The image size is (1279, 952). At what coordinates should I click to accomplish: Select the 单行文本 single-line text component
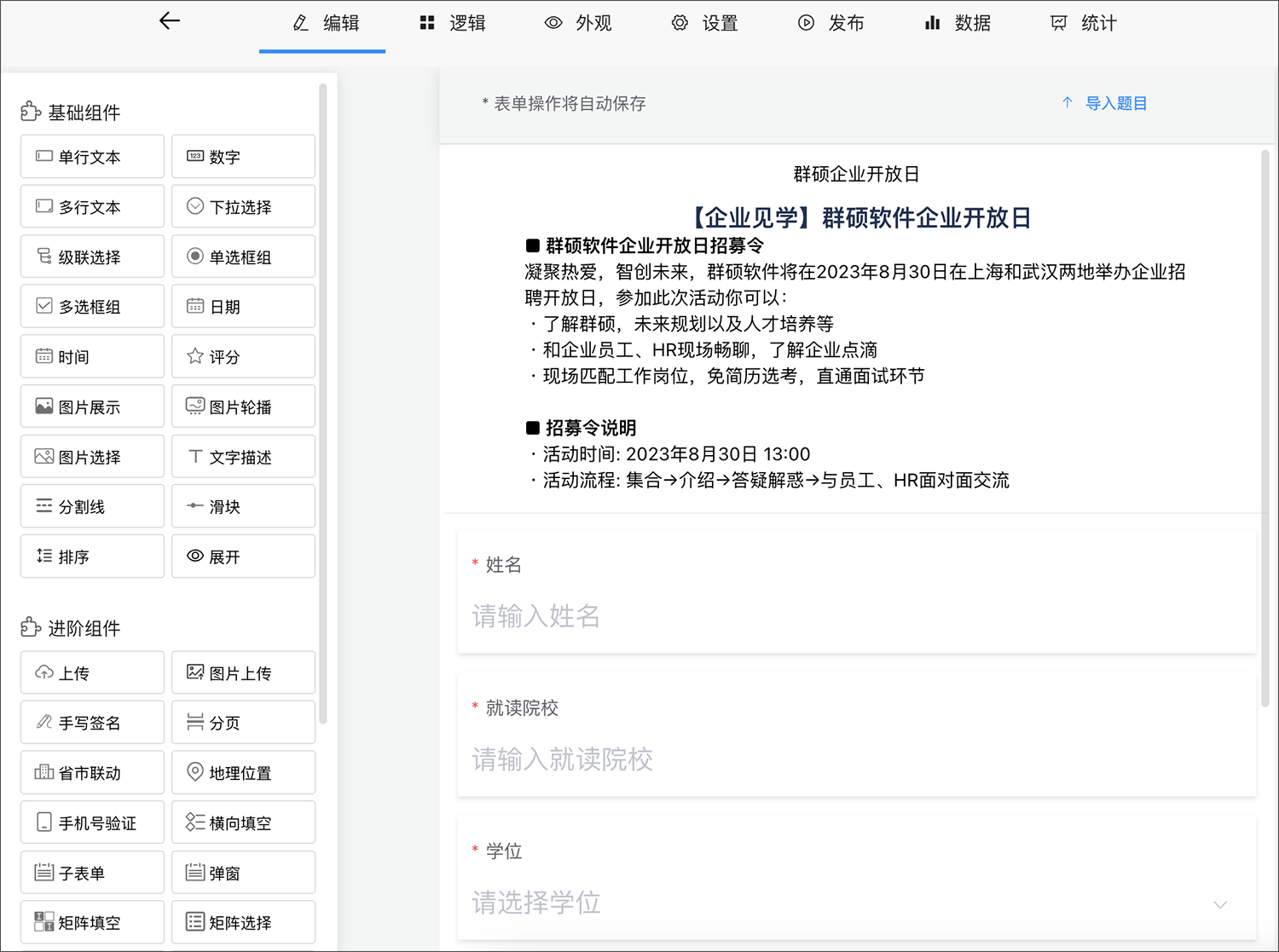[x=91, y=156]
